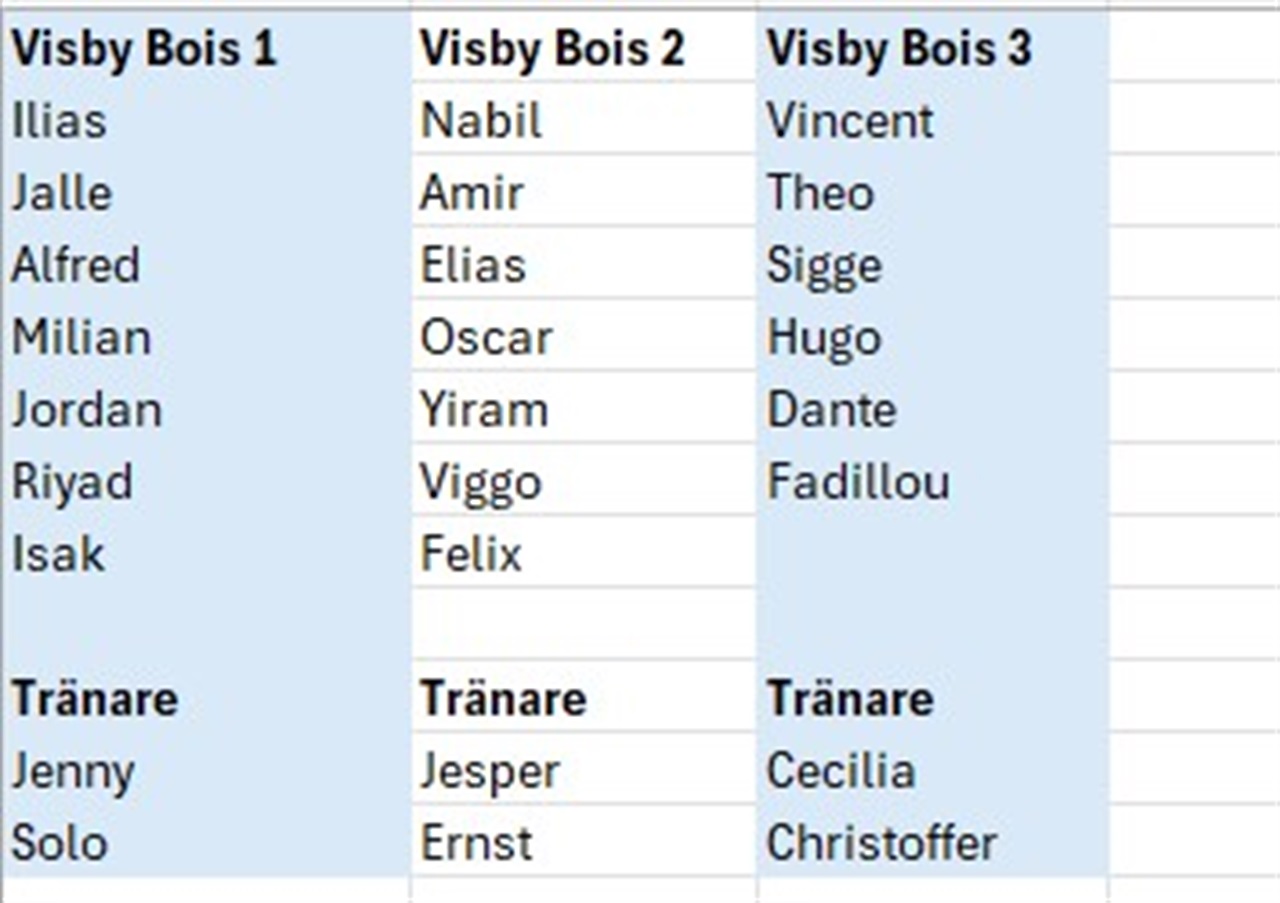Select the Visby Bois 3 header cell
Viewport: 1280px width, 903px height.
(932, 48)
